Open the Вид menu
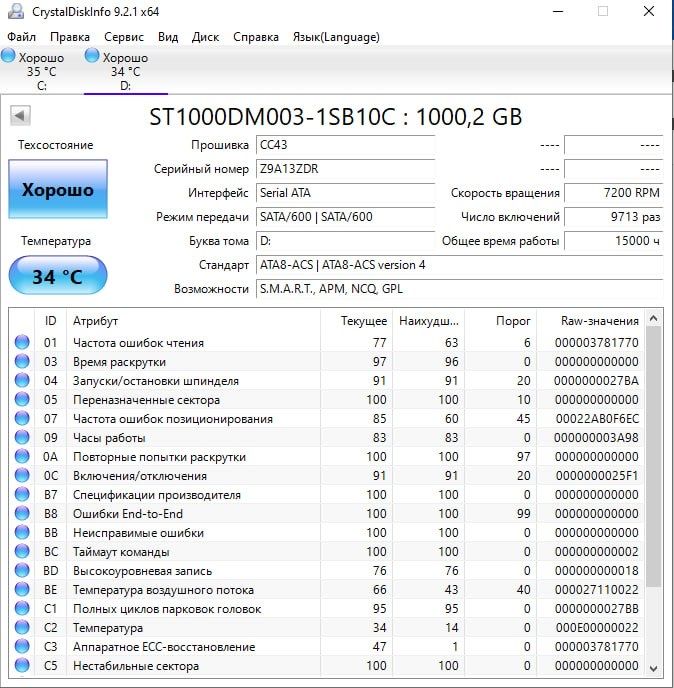This screenshot has width=674, height=688. 168,37
